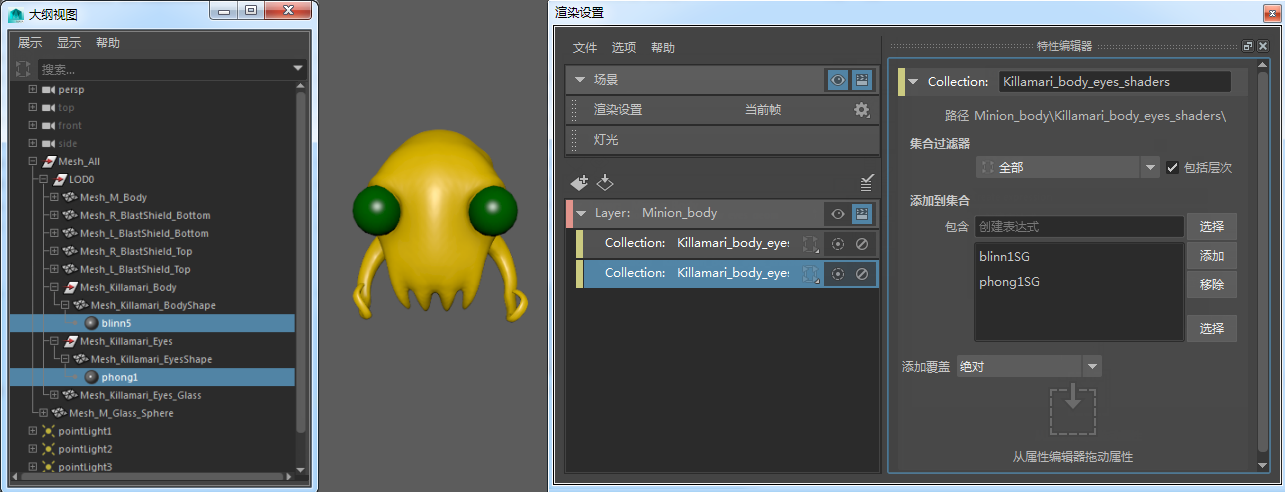
Task: Click the checklist icon above the layer list
Action: 867,183
